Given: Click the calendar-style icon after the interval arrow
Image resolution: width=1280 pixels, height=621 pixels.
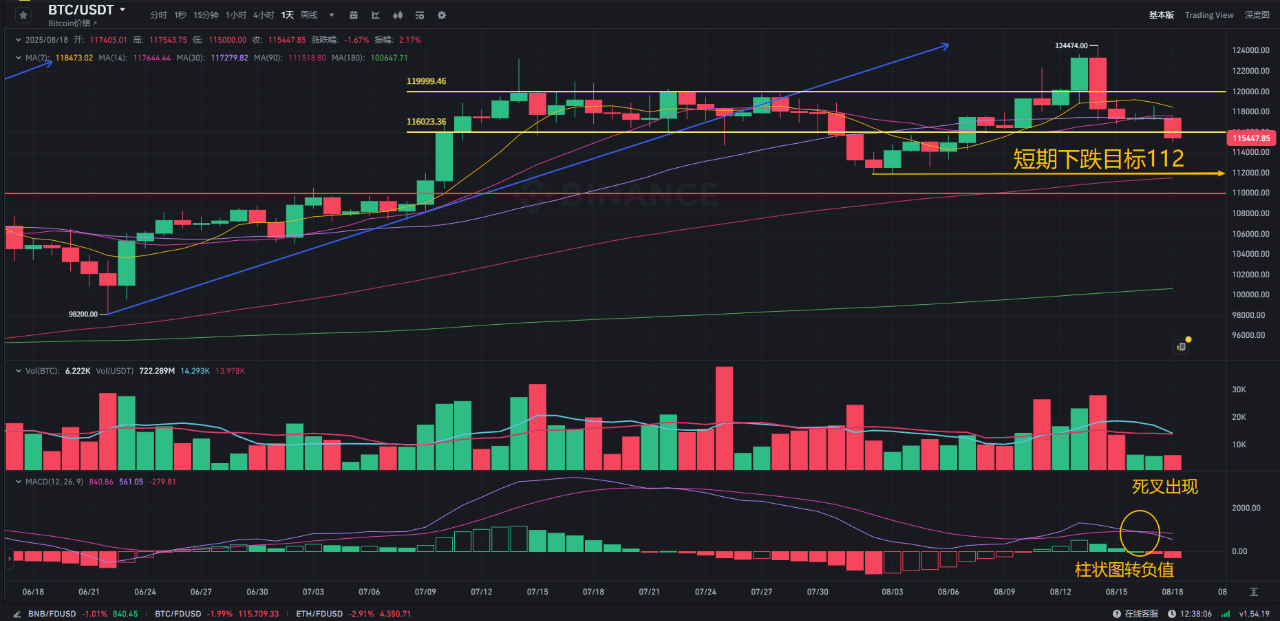Looking at the screenshot, I should point(355,15).
